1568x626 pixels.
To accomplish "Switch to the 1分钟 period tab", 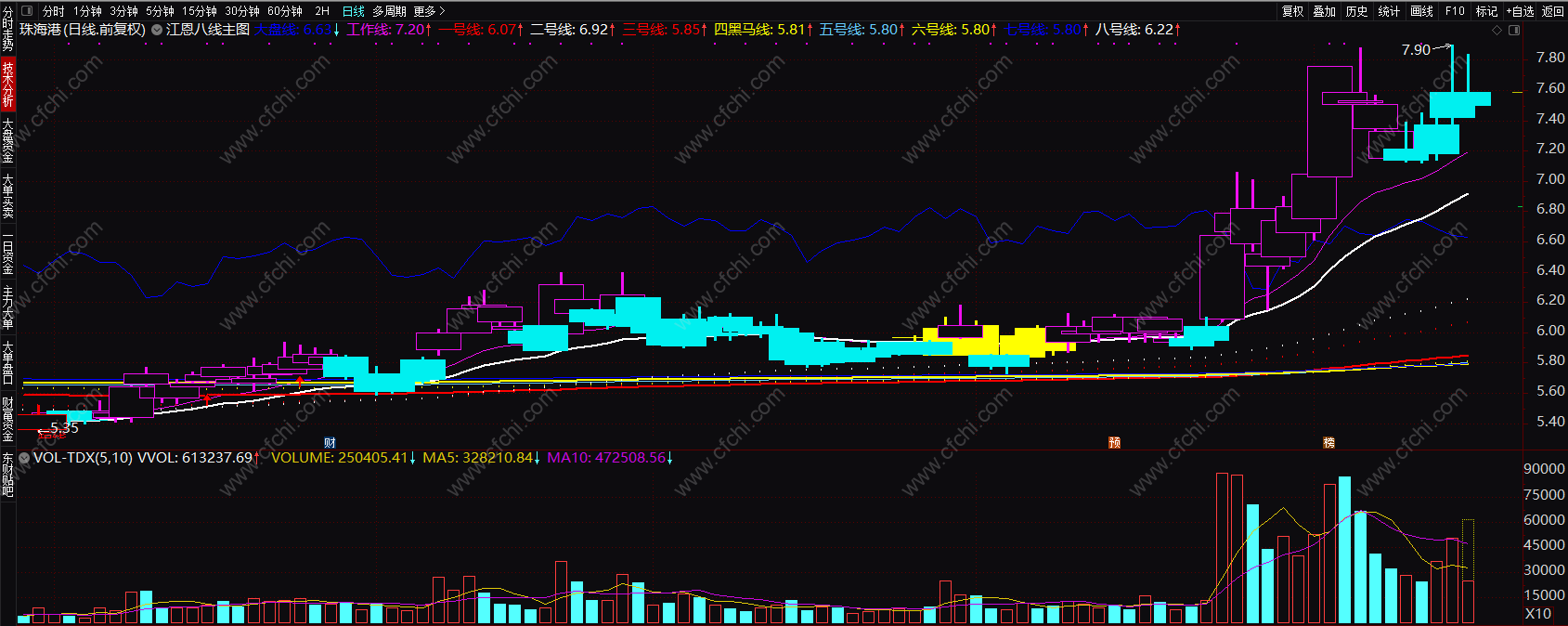I will coord(87,11).
